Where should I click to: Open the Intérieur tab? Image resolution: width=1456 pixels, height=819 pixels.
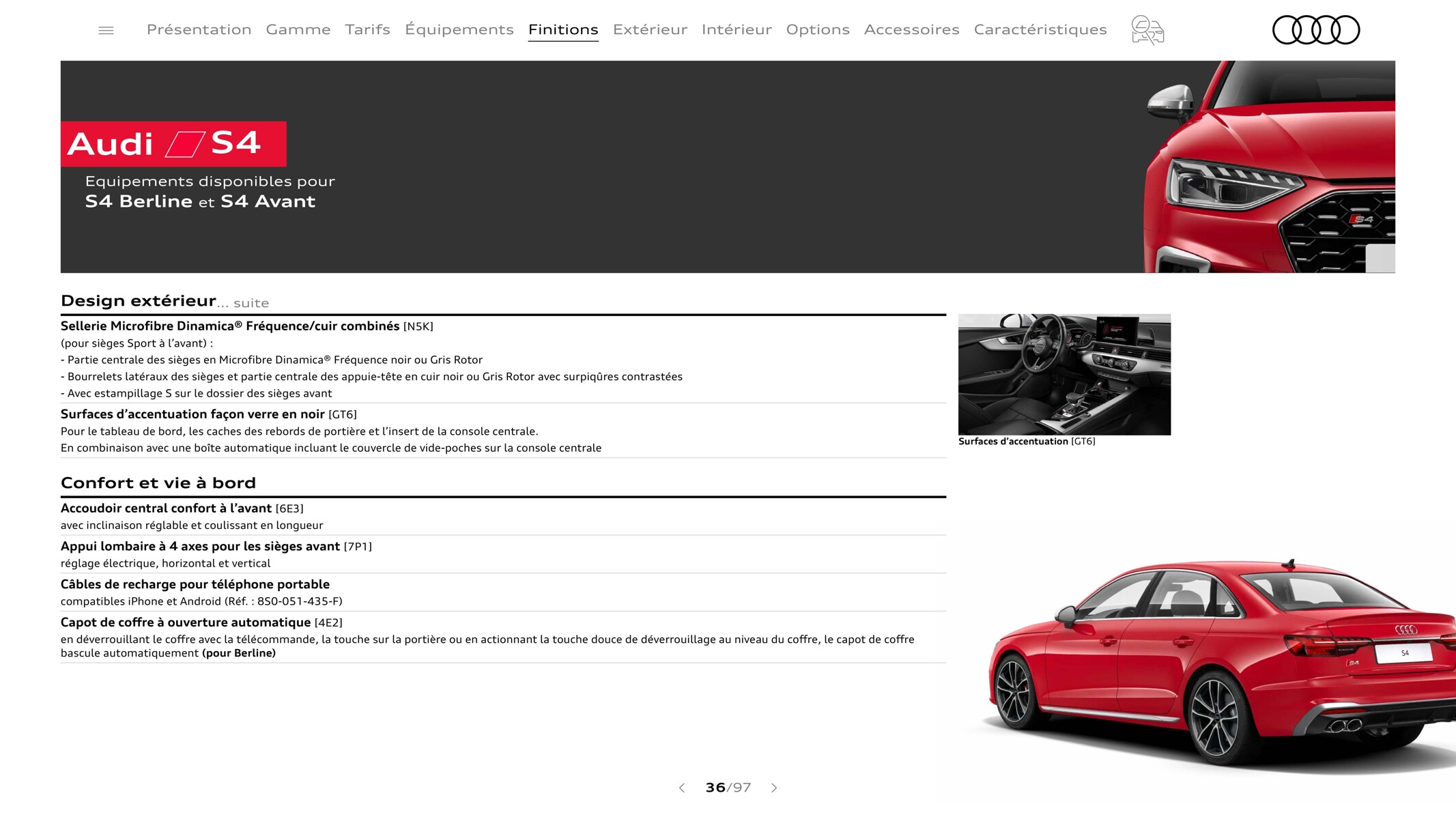tap(737, 29)
